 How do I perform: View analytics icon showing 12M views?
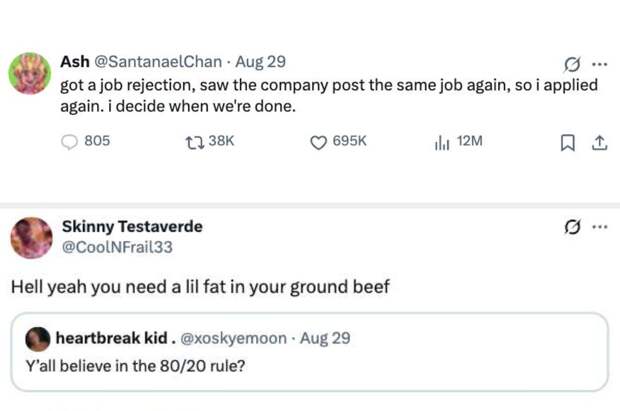click(x=441, y=142)
